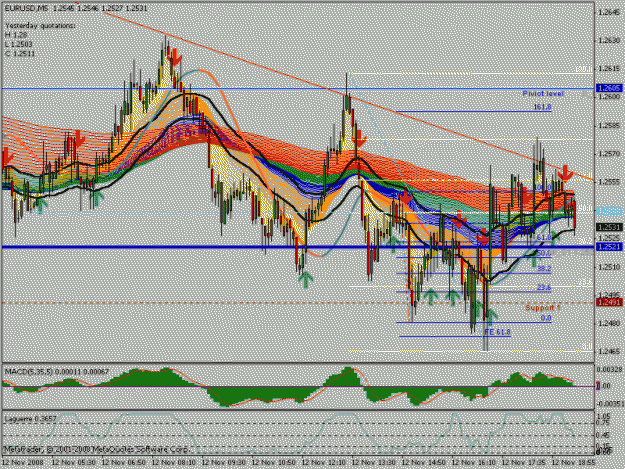Click the '12 Nov 05:30' time label
This screenshot has width=625, height=469.
[74, 463]
